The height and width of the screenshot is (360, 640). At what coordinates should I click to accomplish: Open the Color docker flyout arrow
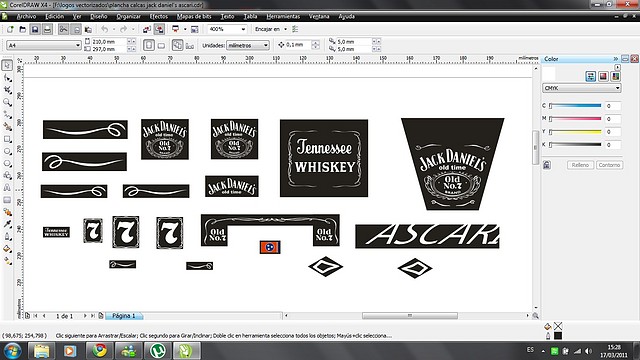(617, 67)
